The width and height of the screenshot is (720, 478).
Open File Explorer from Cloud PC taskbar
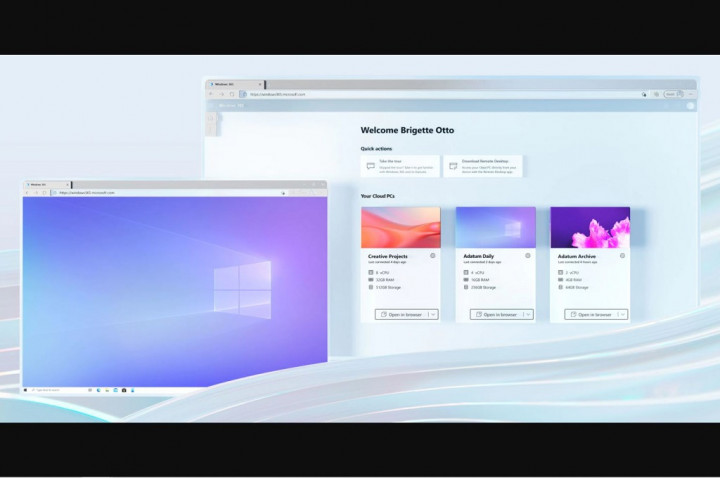(107, 390)
